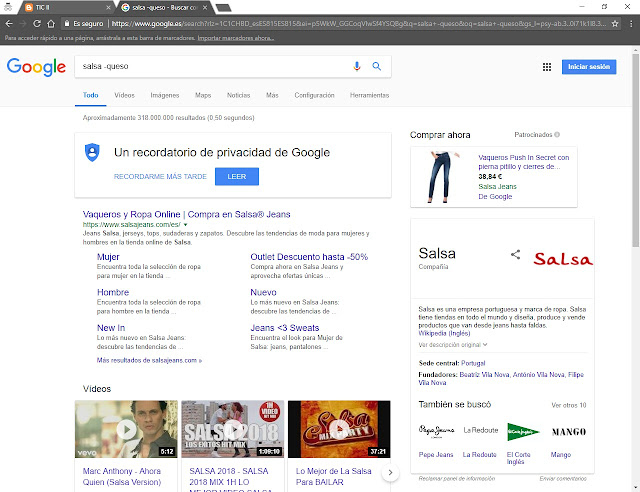
Task: Click the Pepe Jeans logo
Action: coord(436,431)
